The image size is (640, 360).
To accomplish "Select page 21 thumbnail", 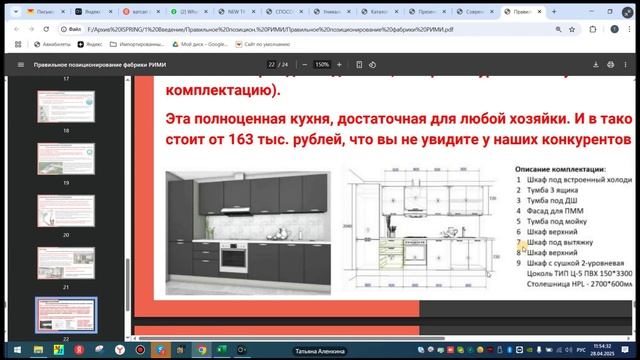I will pyautogui.click(x=66, y=263).
